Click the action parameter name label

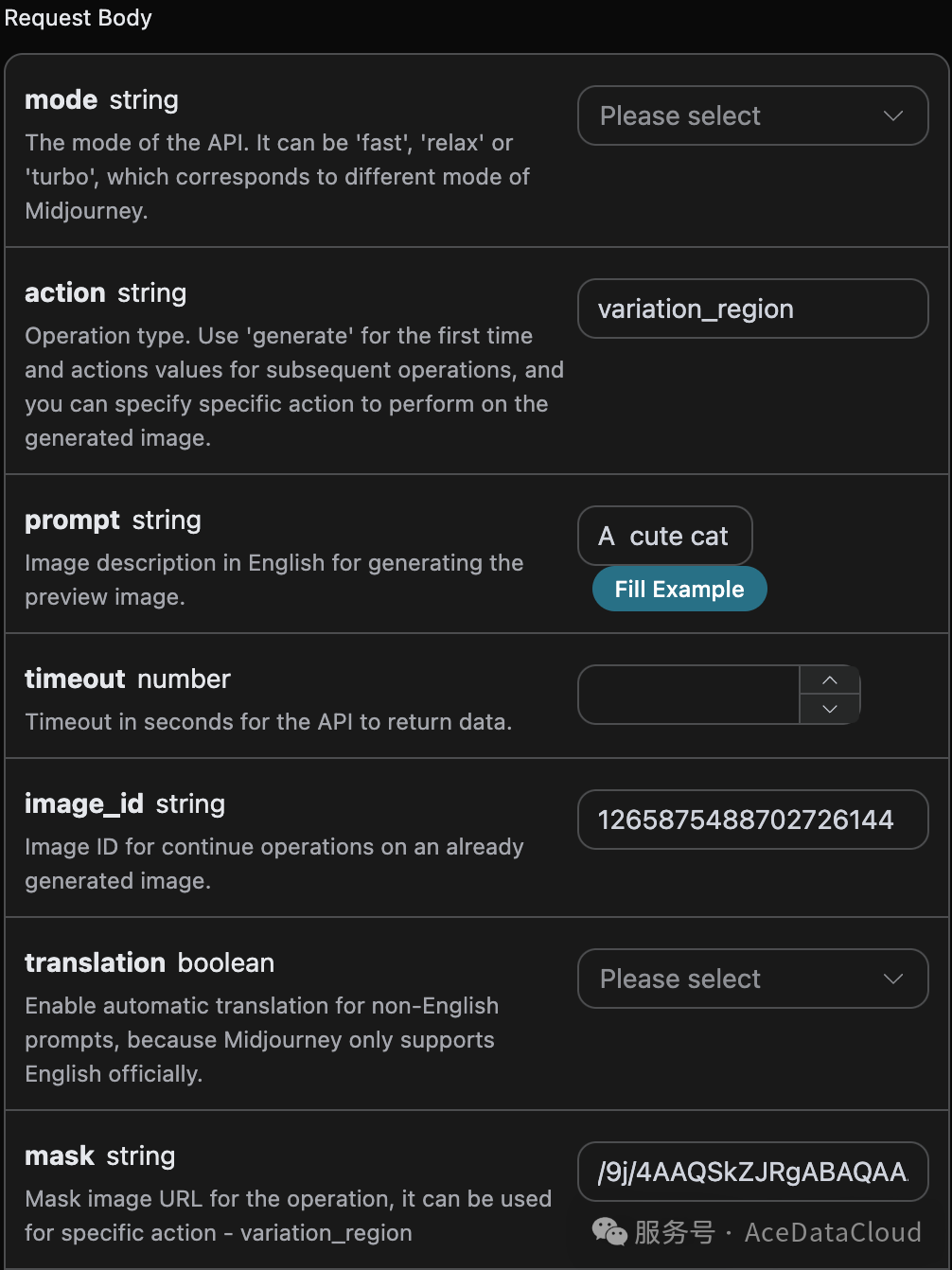[65, 292]
